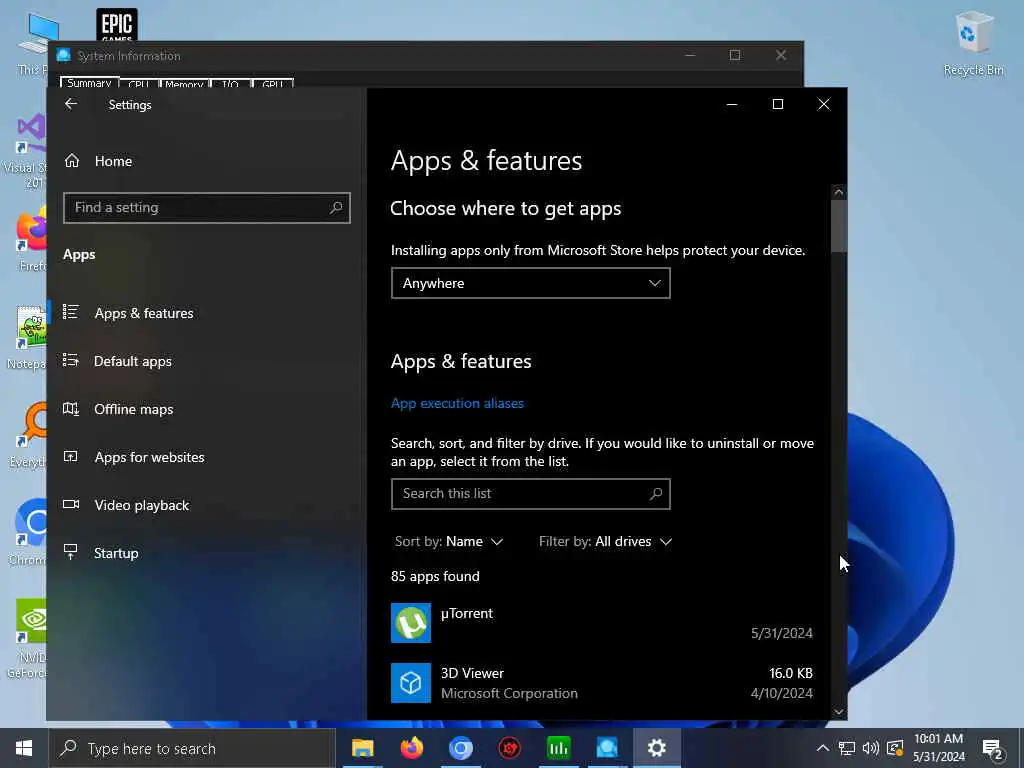Switch to Summary tab in System Information
Image resolution: width=1024 pixels, height=768 pixels.
[89, 83]
